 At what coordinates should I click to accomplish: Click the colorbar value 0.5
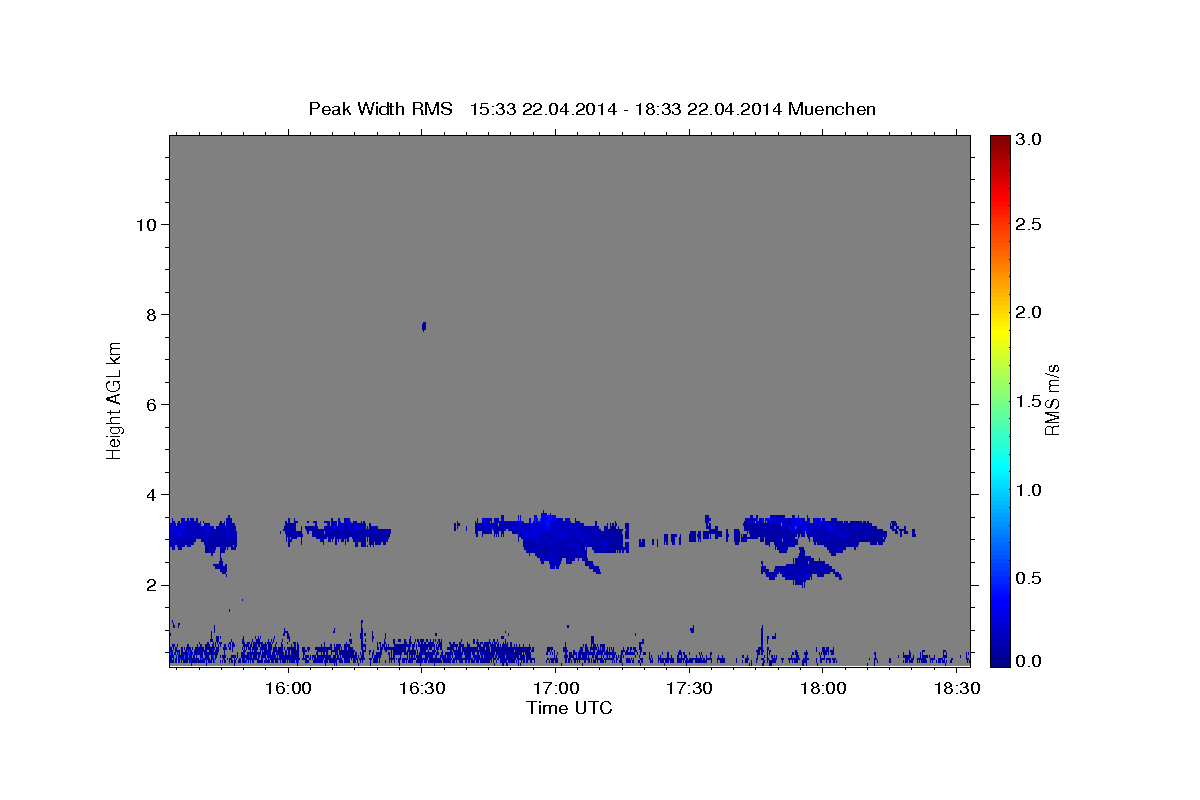(x=1030, y=578)
